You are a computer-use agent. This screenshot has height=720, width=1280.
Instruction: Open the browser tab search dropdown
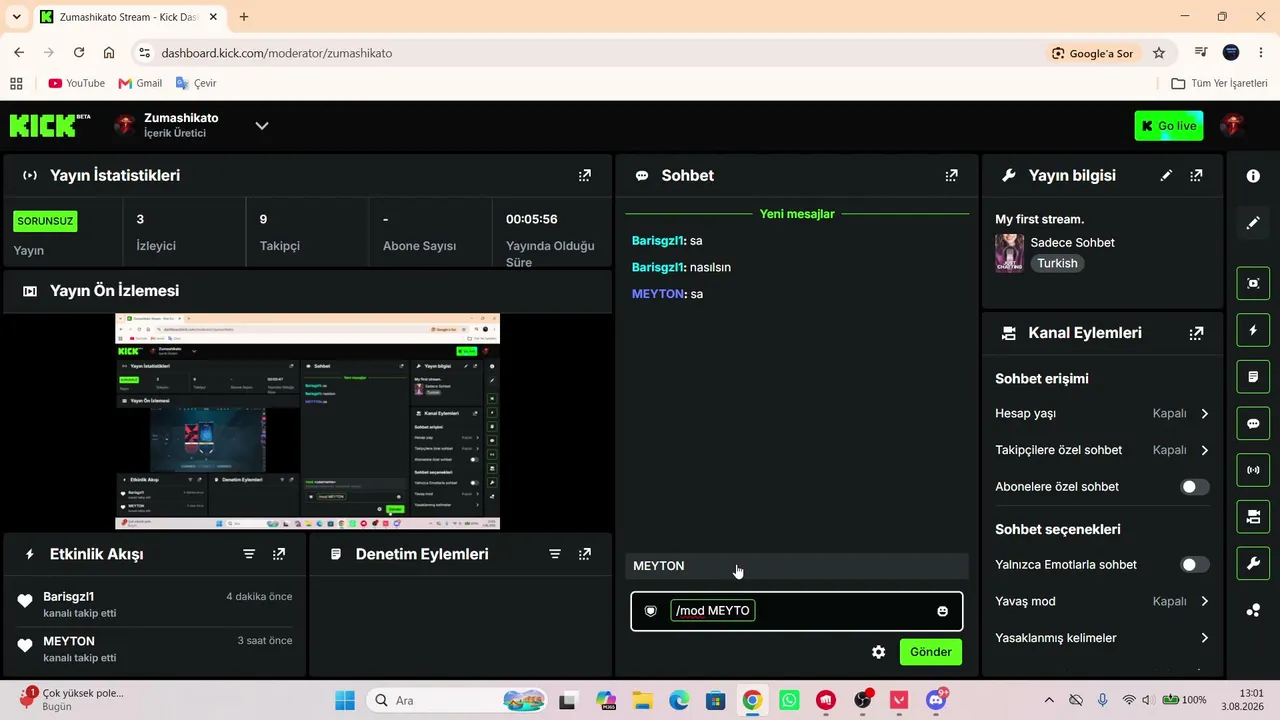[16, 17]
